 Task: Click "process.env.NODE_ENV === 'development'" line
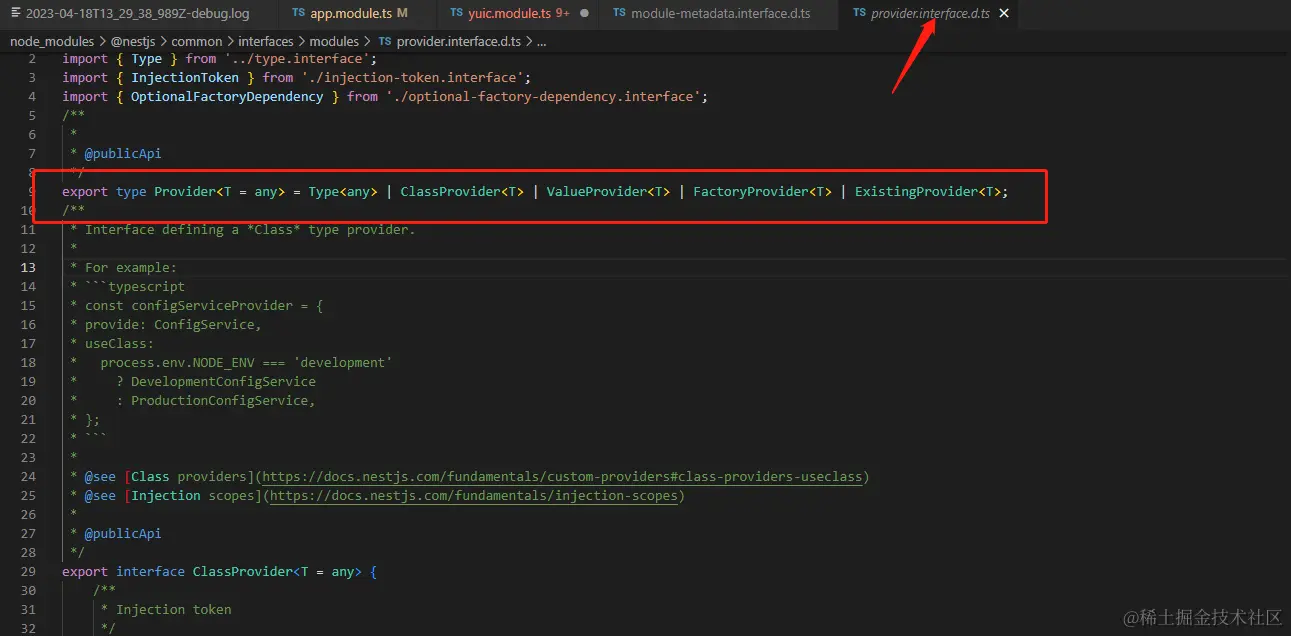coord(246,363)
